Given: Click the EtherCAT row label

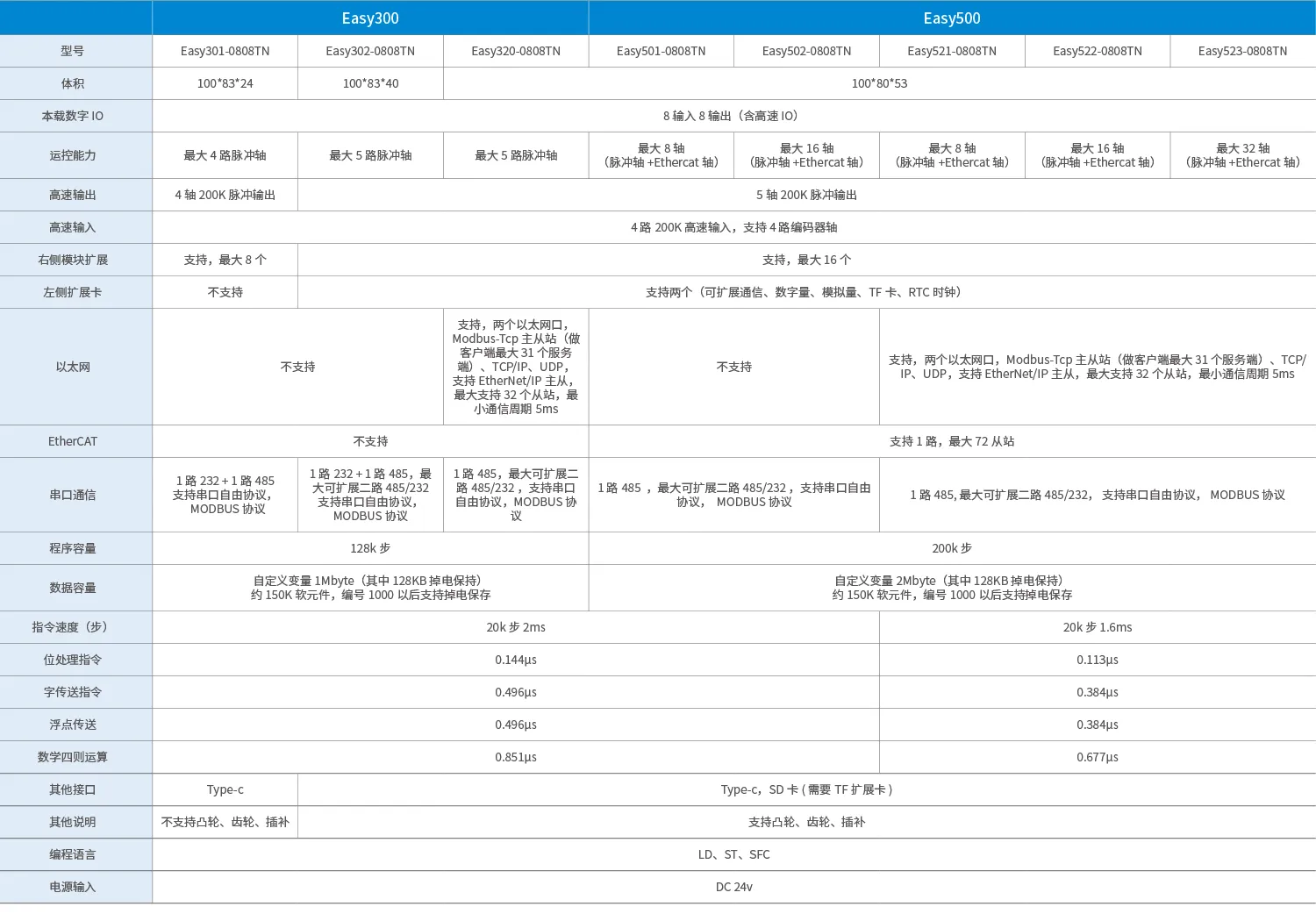Looking at the screenshot, I should pos(73,441).
